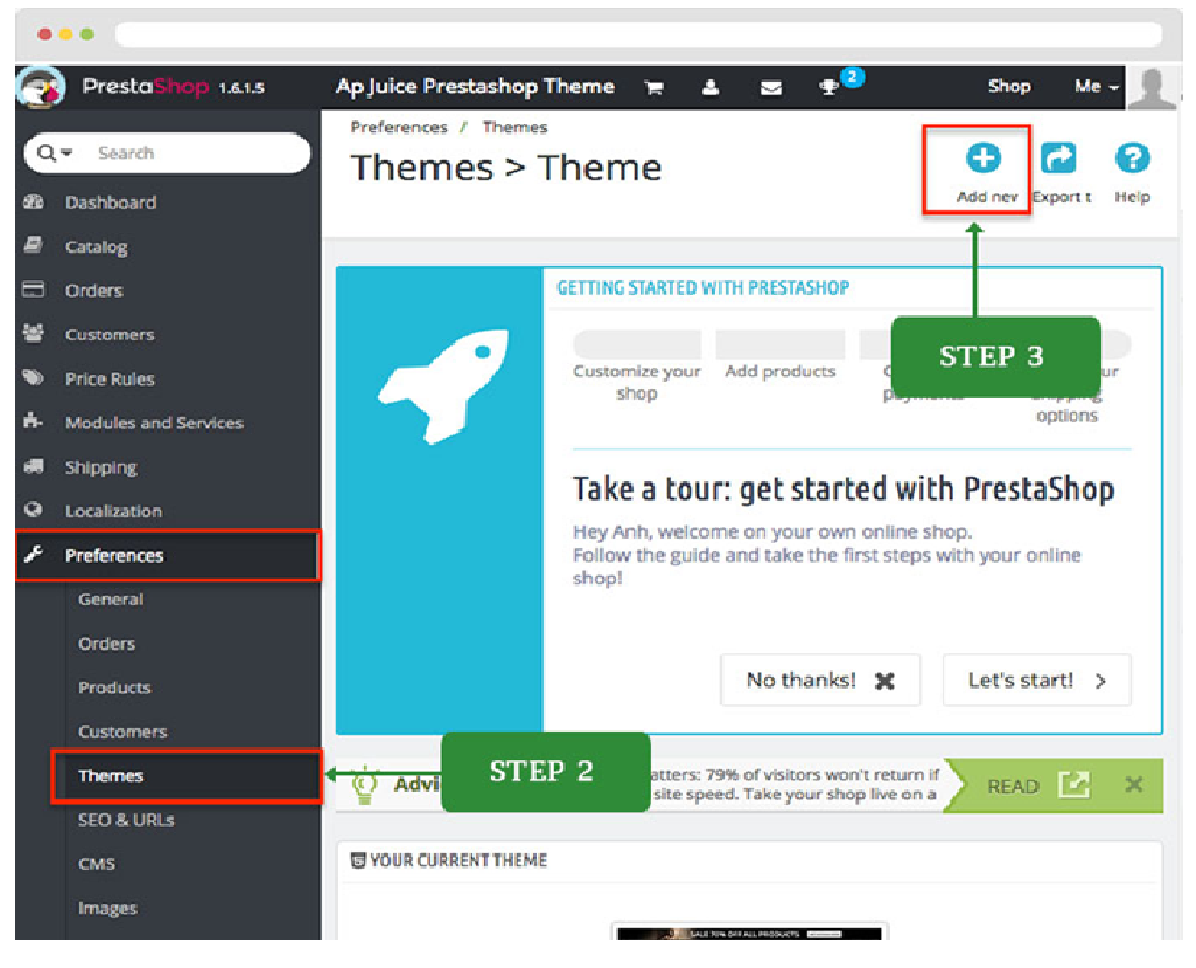Viewport: 1196px width, 968px height.
Task: Click the current theme preview thumbnail
Action: [749, 933]
